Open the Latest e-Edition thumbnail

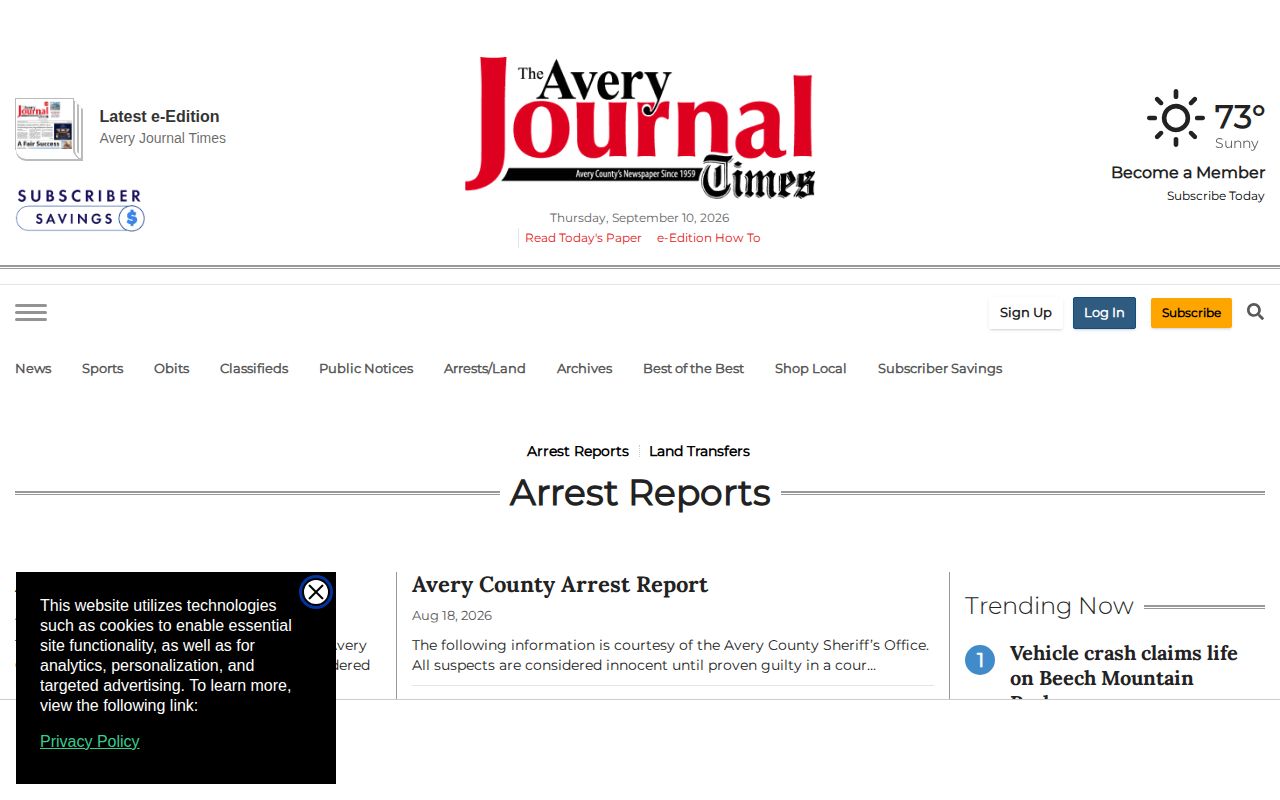(x=48, y=129)
